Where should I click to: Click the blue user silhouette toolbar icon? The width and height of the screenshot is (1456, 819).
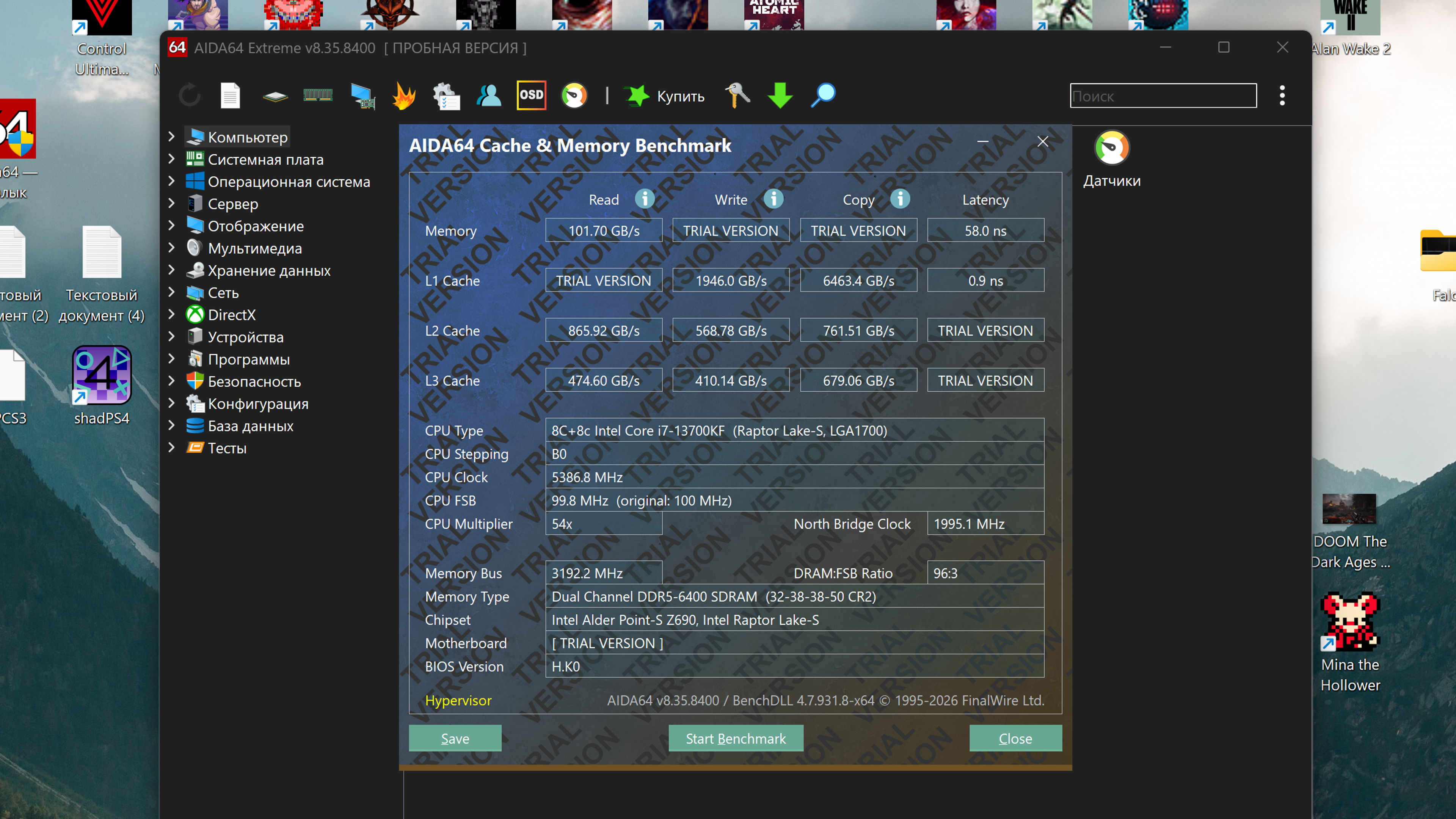(x=489, y=96)
